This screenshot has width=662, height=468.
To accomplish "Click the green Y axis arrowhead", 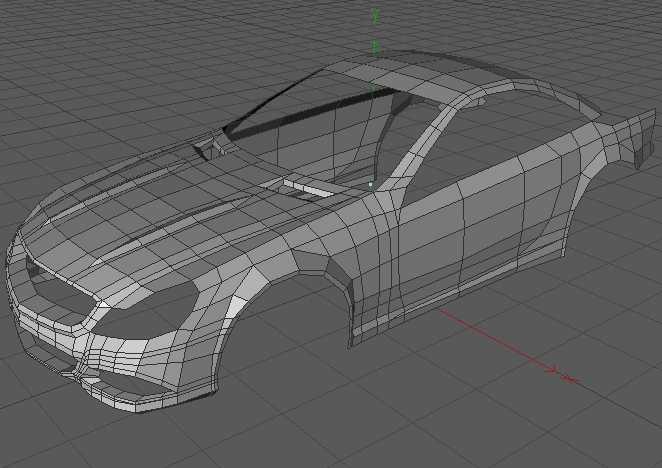I will click(x=374, y=46).
